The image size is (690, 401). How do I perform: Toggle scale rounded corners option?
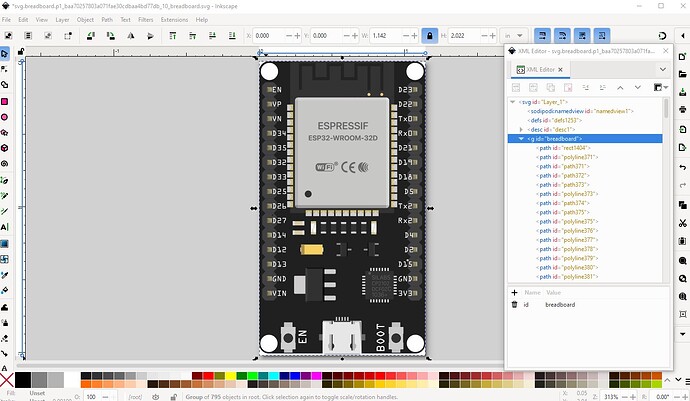point(562,36)
